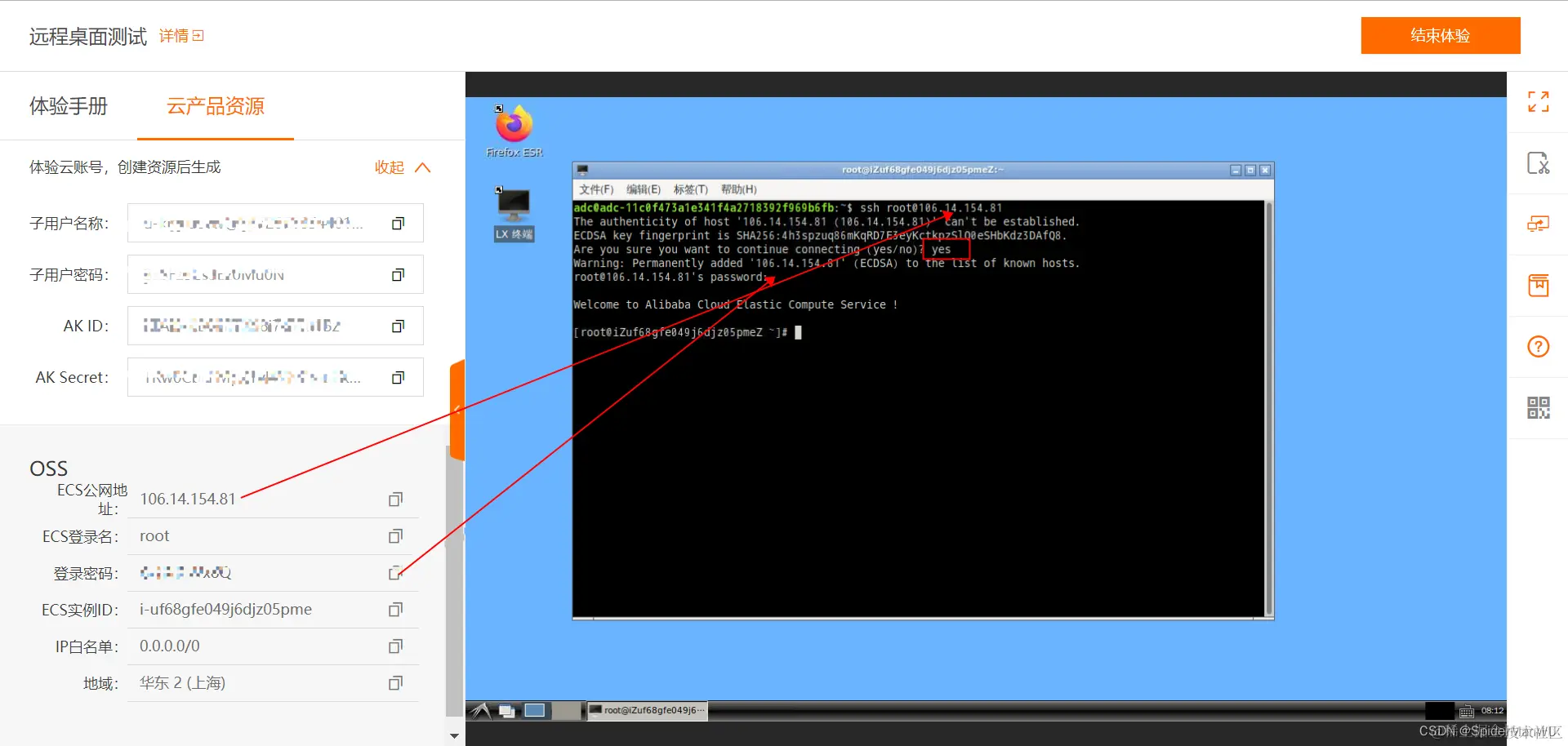Copy the 登录密码 value
1568x746 pixels.
395,573
